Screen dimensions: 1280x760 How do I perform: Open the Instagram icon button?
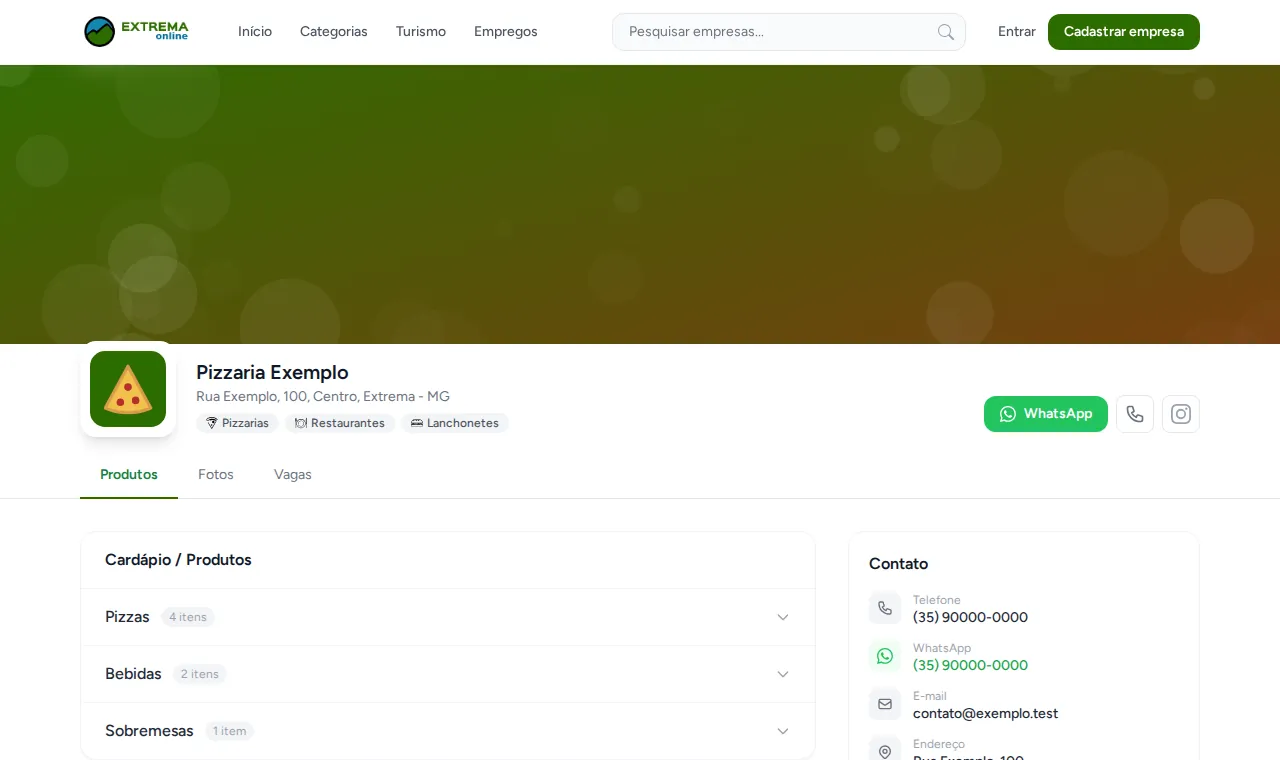[x=1181, y=414]
